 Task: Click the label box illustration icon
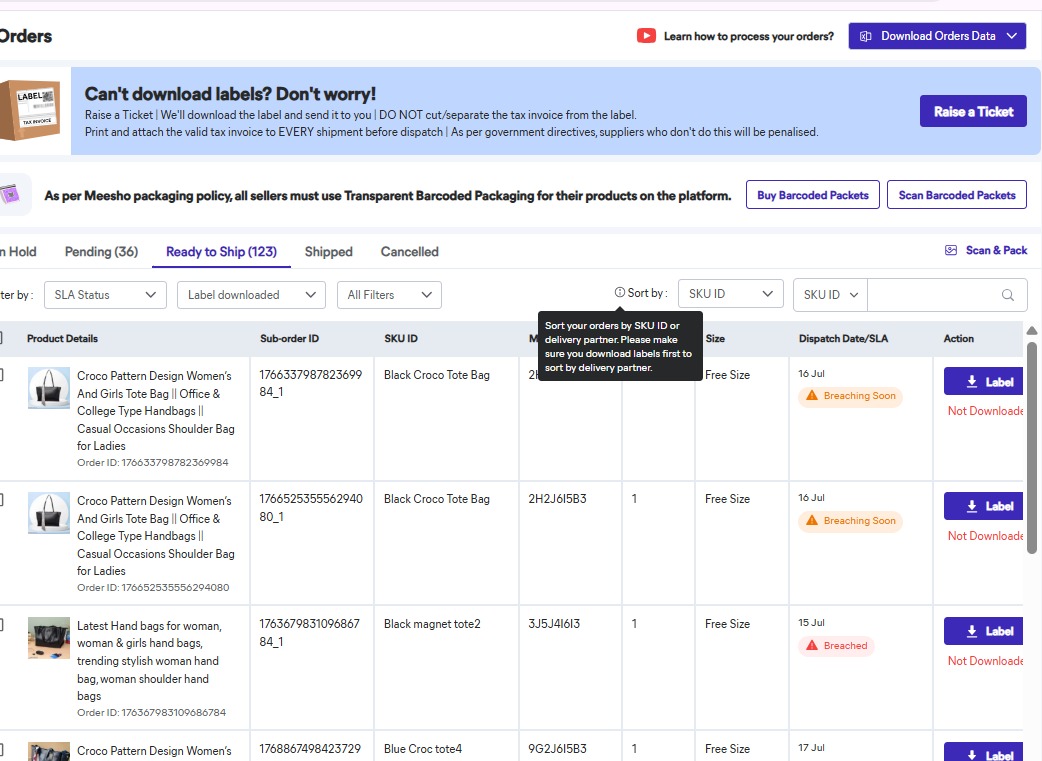[33, 111]
